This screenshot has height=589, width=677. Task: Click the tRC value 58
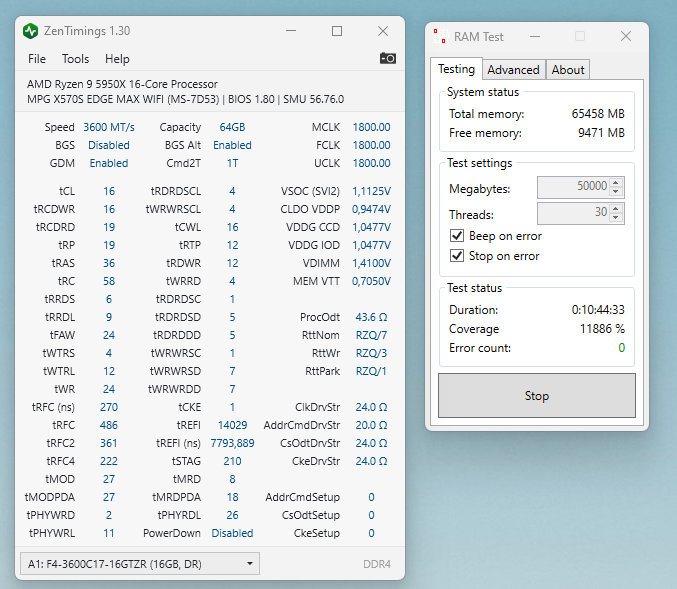pyautogui.click(x=109, y=282)
